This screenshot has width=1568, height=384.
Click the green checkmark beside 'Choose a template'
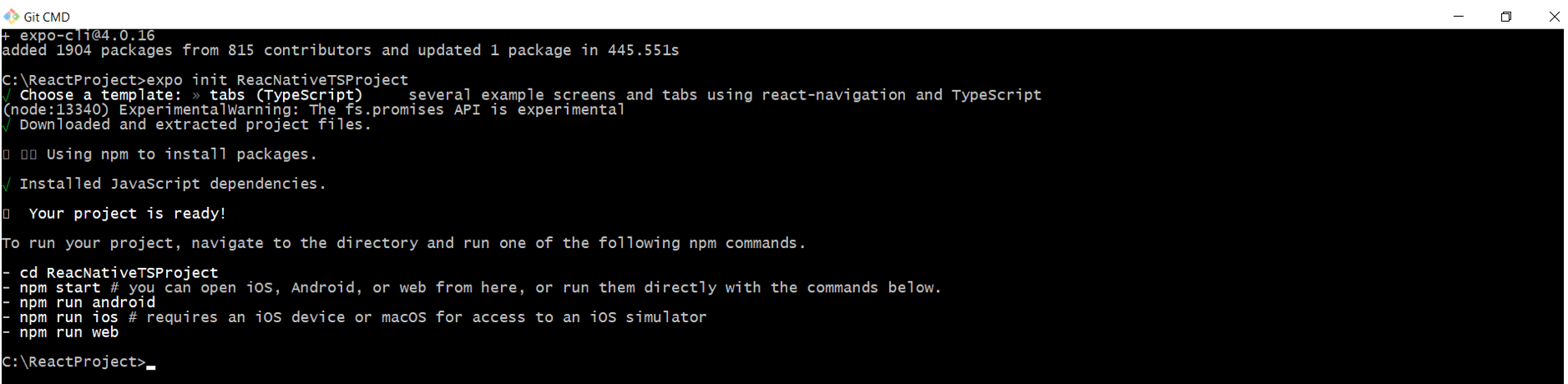point(7,95)
